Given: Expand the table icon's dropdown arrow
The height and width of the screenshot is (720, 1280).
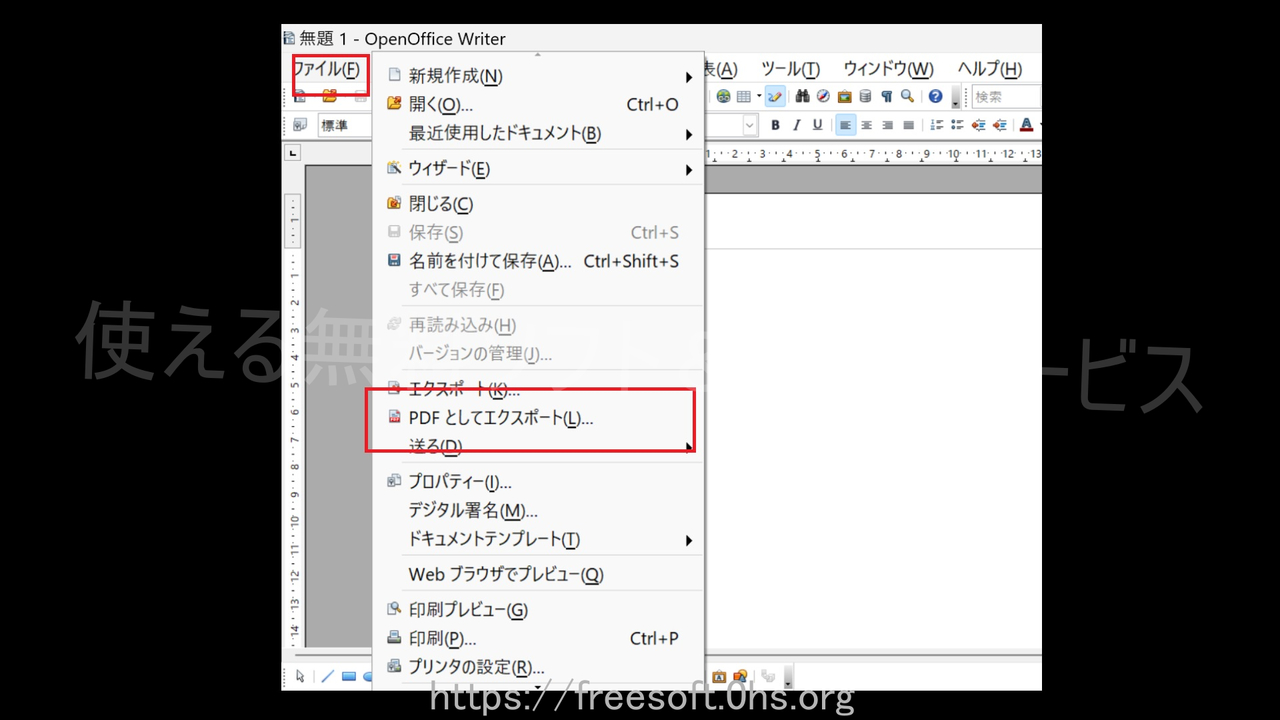Looking at the screenshot, I should coord(759,95).
